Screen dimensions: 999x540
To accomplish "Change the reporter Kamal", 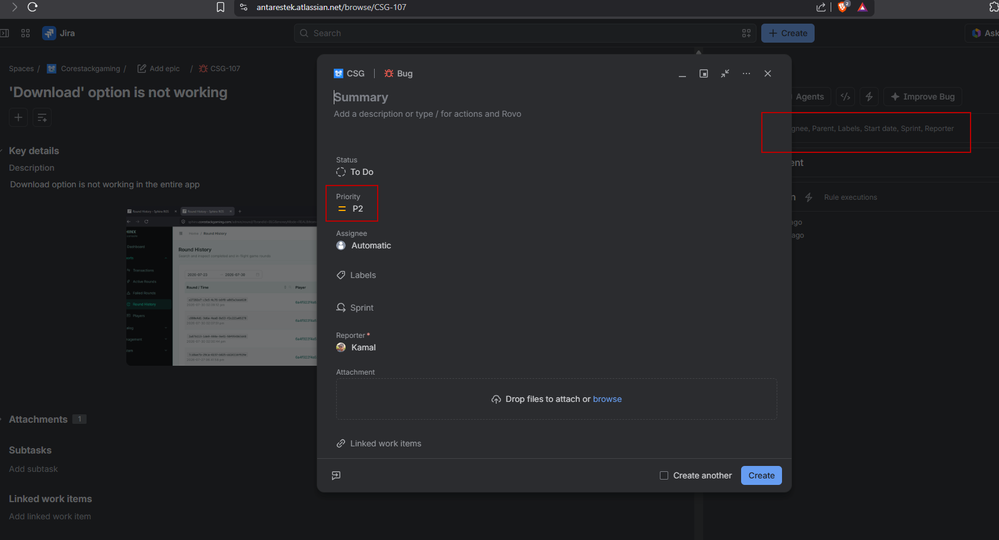I will coord(356,348).
